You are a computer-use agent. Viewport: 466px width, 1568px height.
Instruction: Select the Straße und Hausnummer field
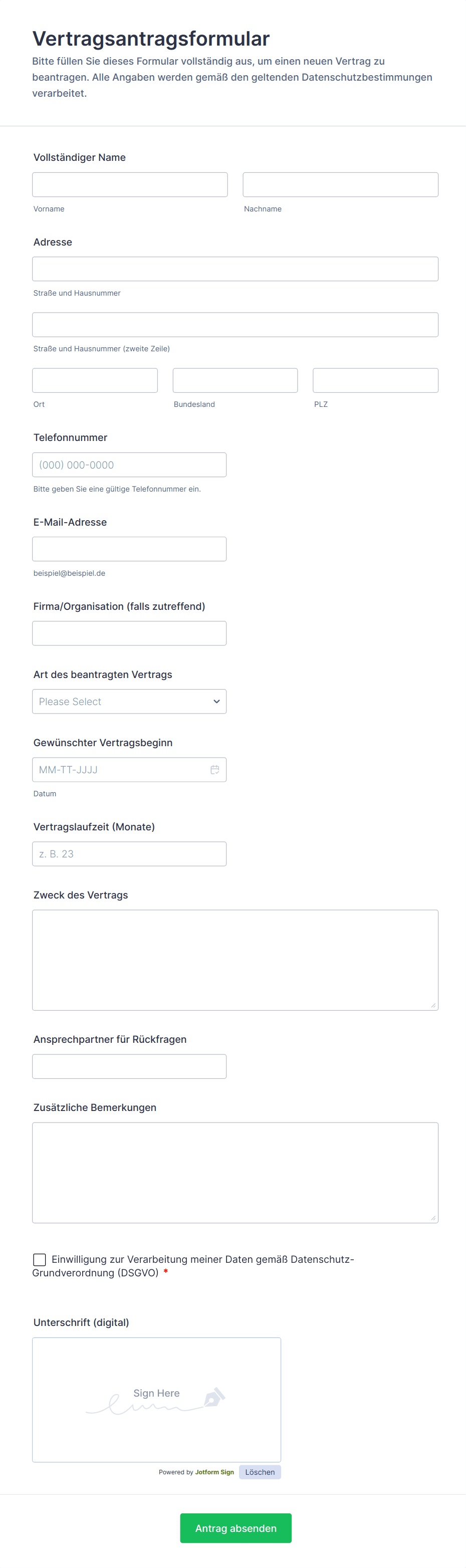(235, 269)
